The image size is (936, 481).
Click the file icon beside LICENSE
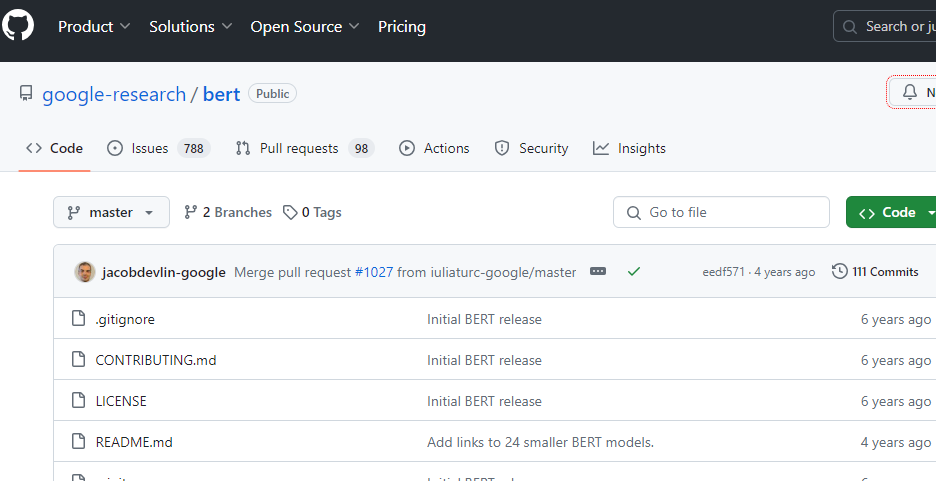79,401
